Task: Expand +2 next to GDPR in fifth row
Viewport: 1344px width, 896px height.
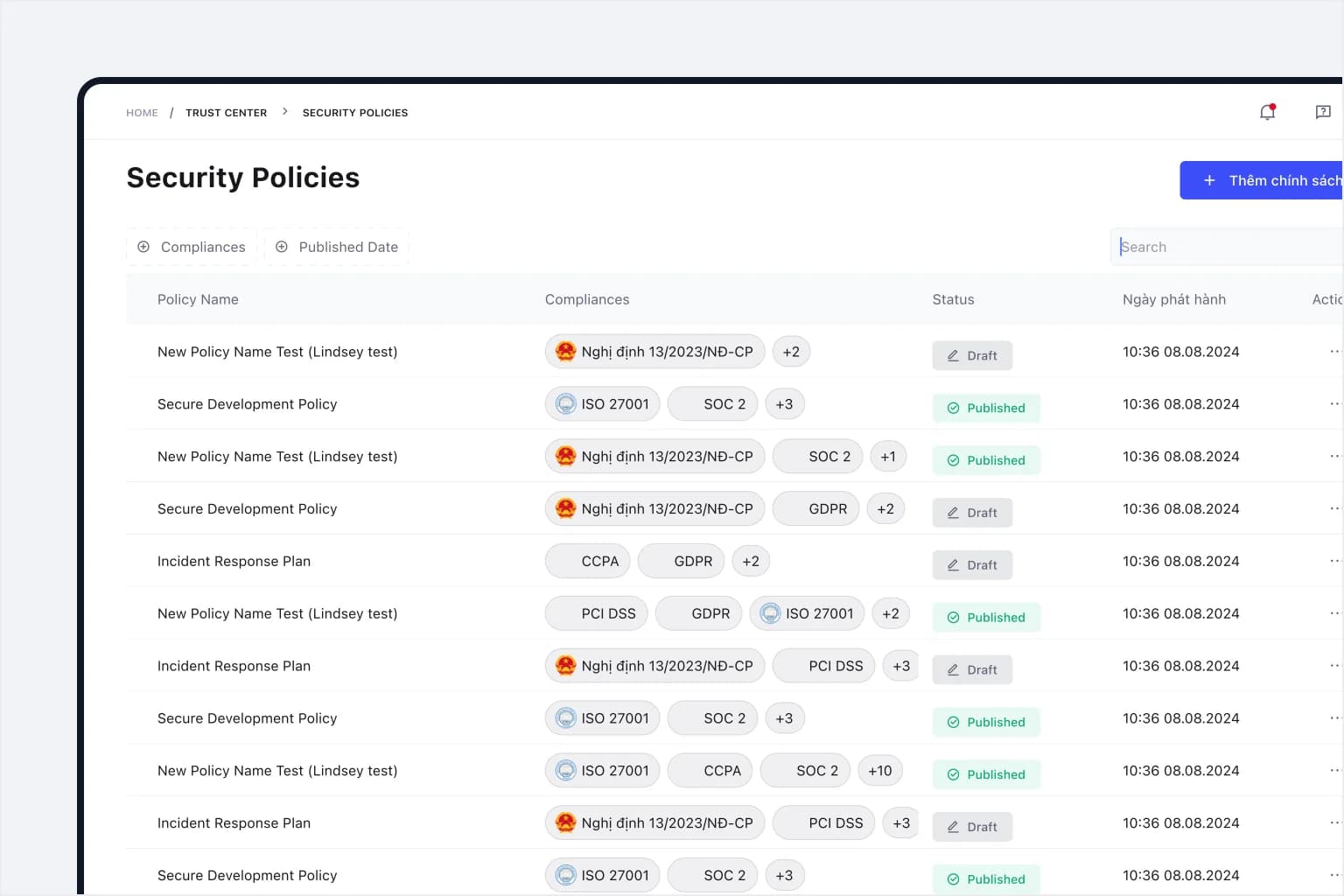Action: [751, 562]
